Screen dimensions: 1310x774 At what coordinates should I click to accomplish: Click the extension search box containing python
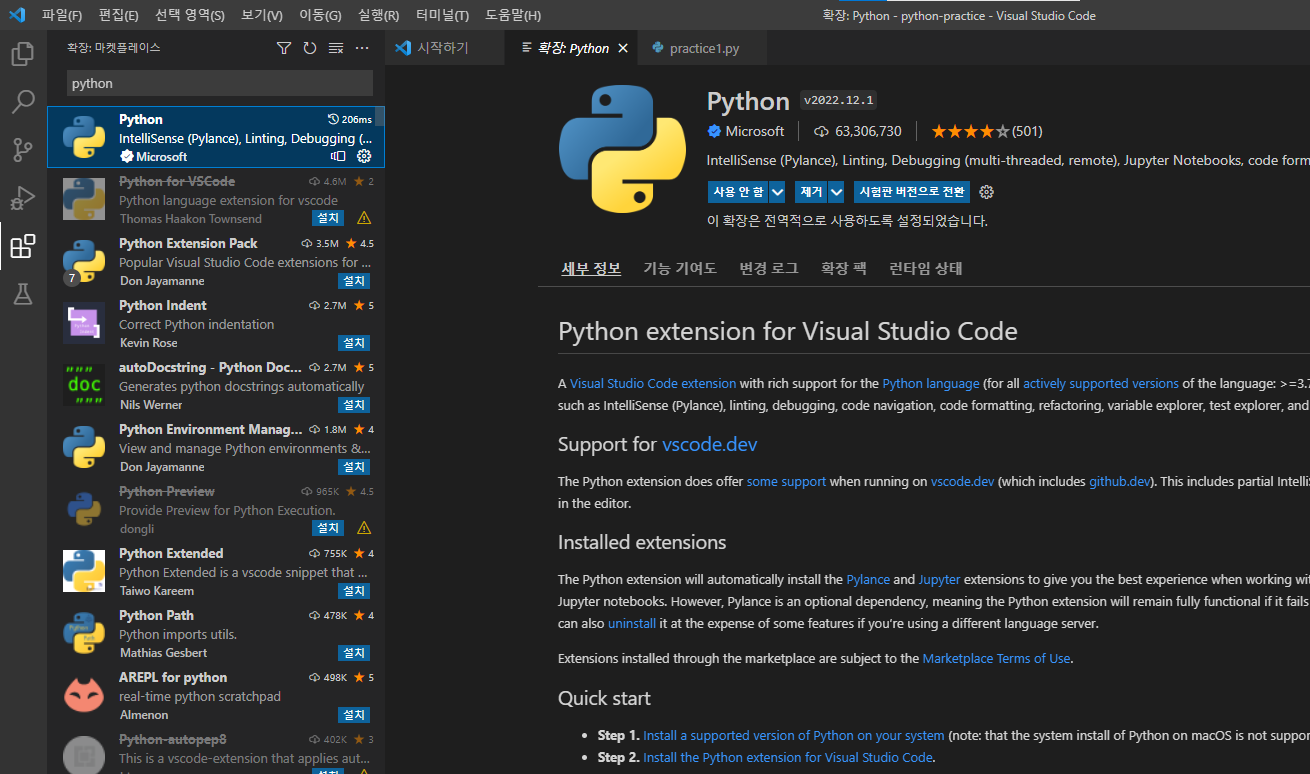220,83
